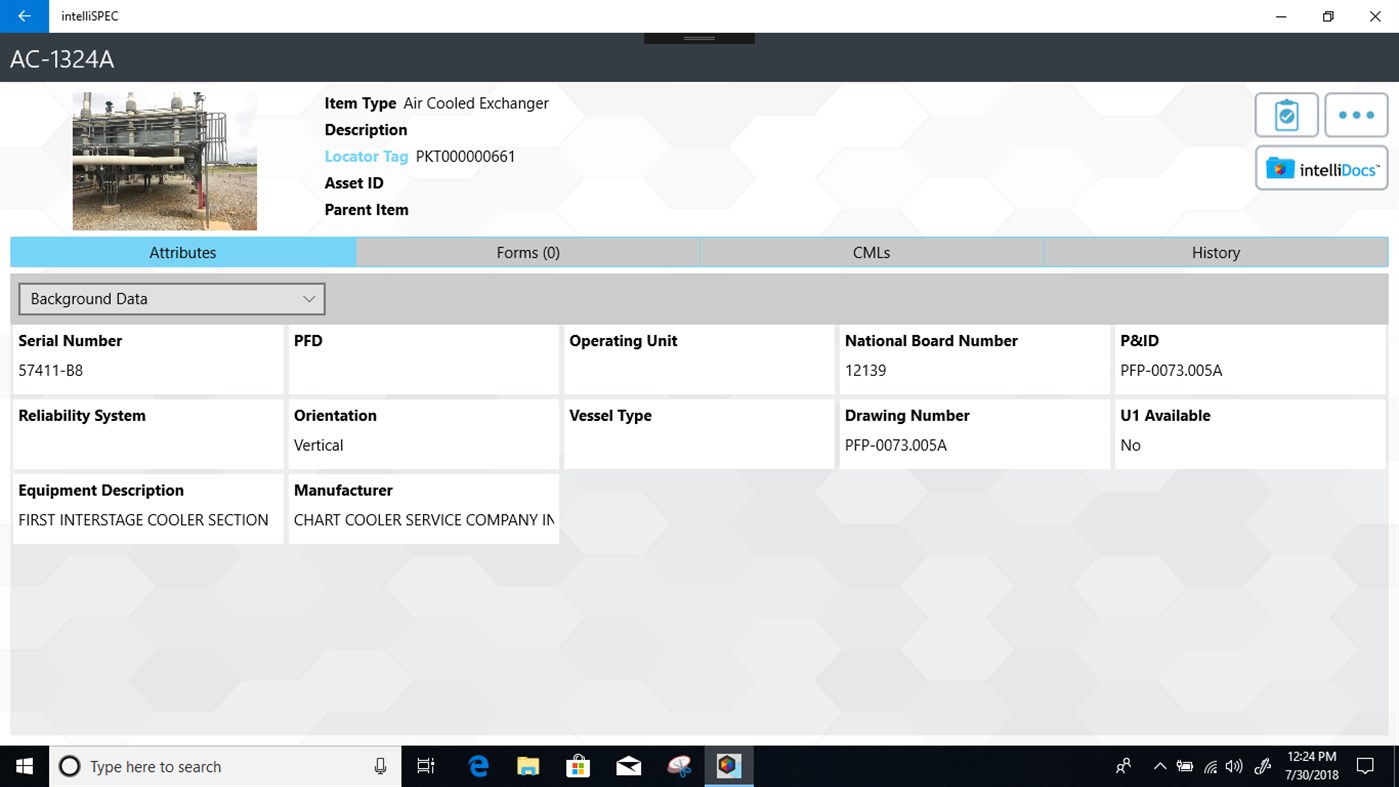Open the intelliDocs button
This screenshot has width=1399, height=787.
click(x=1321, y=168)
